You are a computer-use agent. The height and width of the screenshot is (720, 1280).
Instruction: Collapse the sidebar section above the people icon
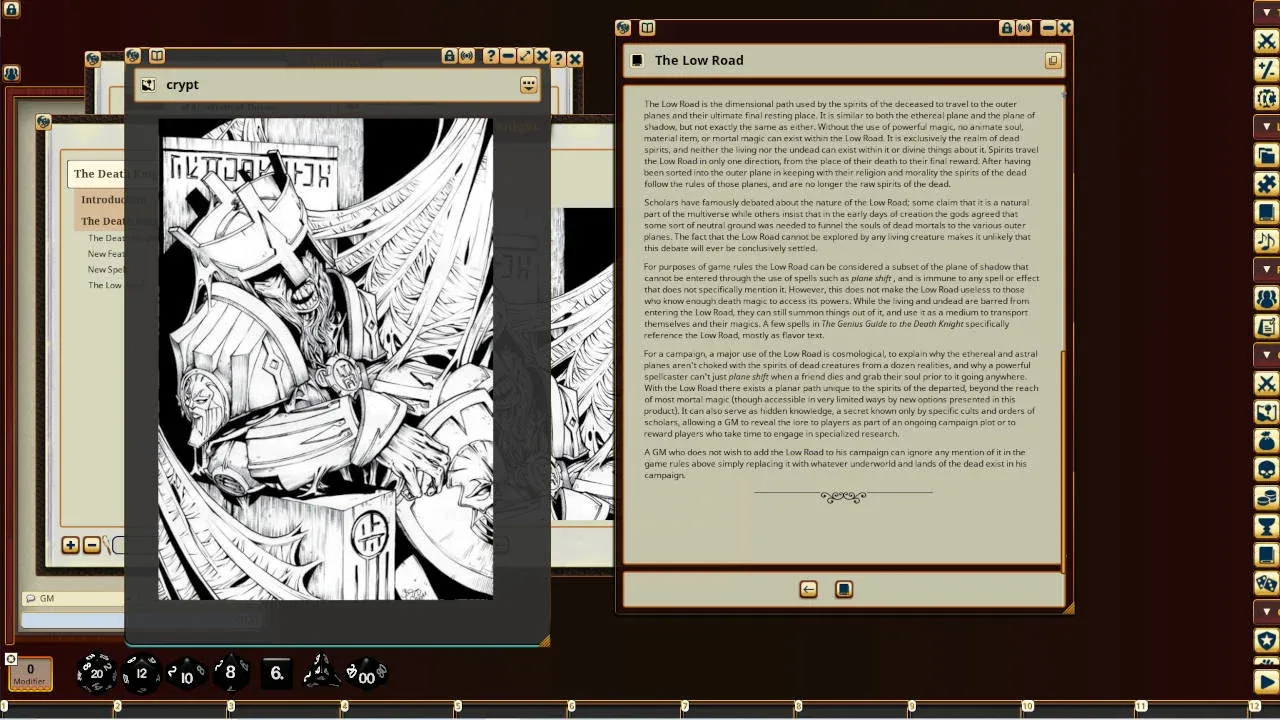point(1267,270)
